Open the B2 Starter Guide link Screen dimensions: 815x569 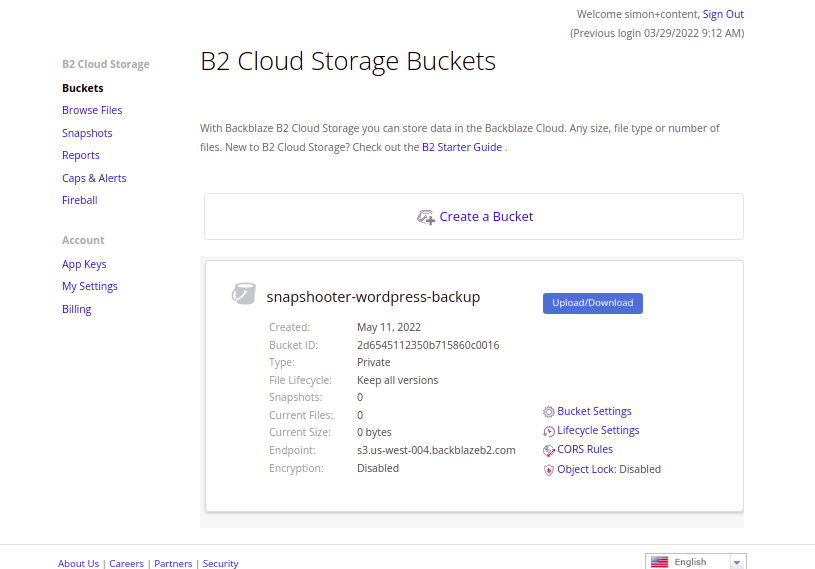(462, 147)
